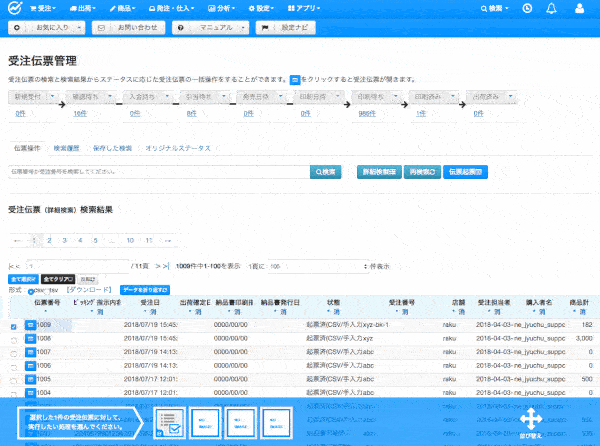Open slip icon for order 1007

[x=30, y=352]
